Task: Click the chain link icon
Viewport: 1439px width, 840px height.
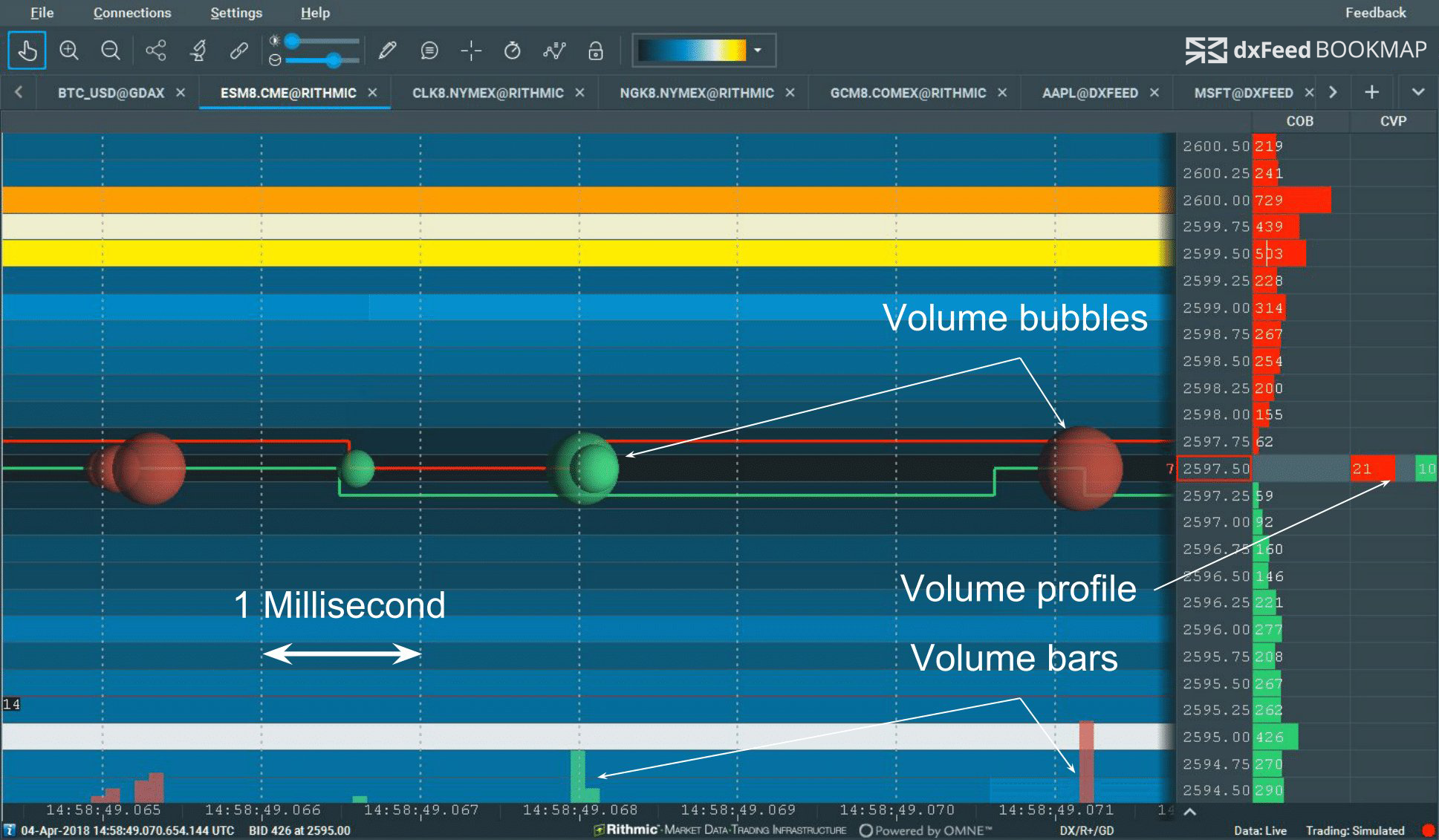Action: 238,51
